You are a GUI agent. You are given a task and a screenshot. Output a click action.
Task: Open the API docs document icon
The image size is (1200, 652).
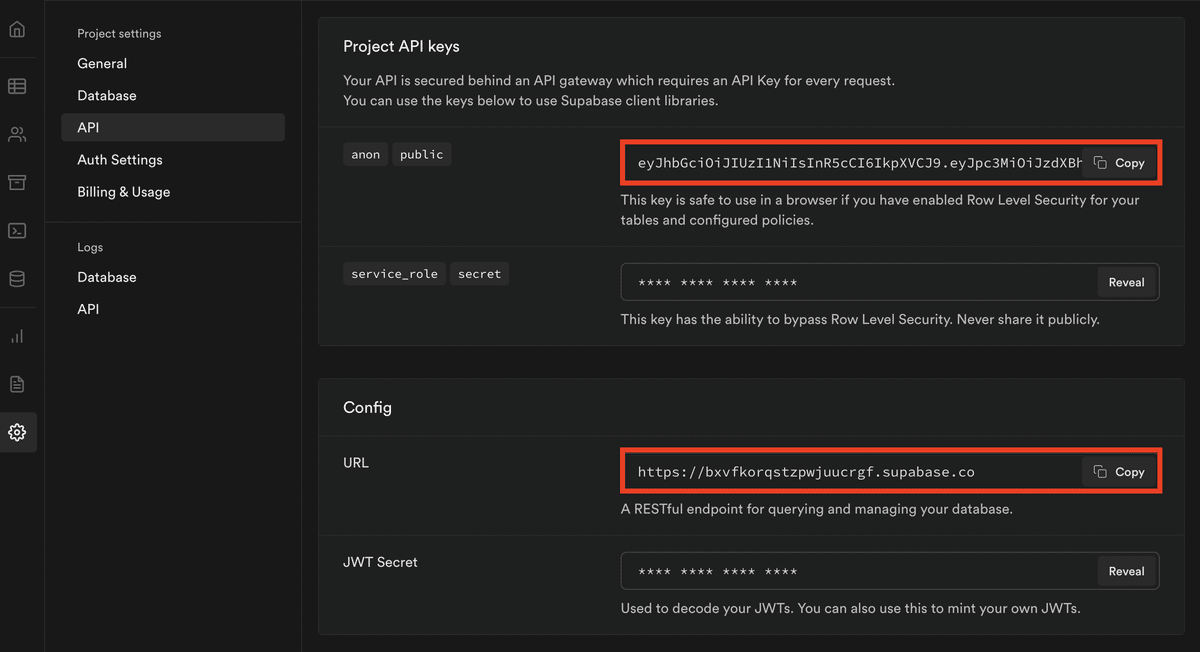tap(17, 384)
